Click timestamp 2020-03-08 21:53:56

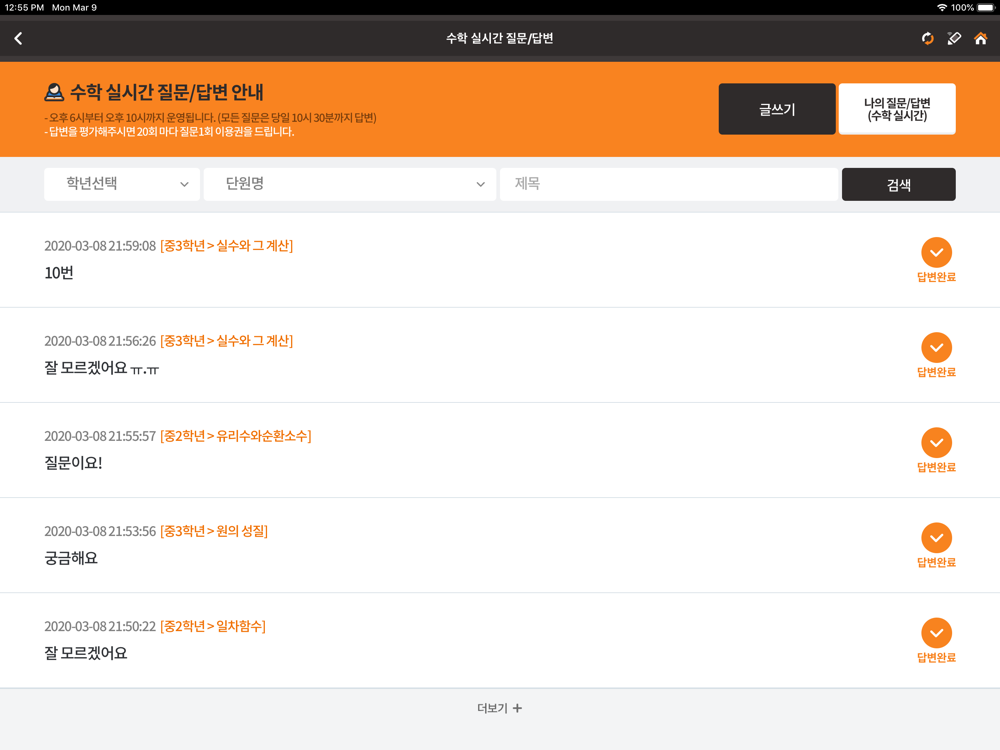pos(100,531)
